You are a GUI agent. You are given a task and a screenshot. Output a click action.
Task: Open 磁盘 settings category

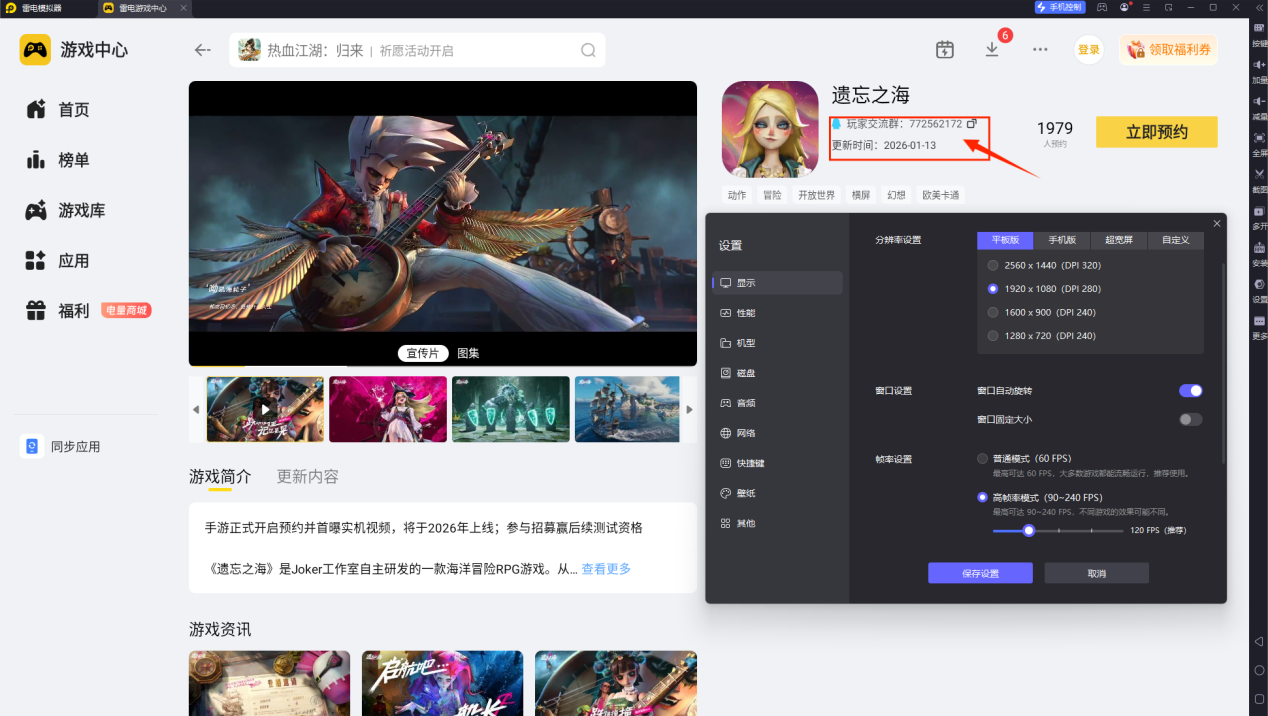778,373
